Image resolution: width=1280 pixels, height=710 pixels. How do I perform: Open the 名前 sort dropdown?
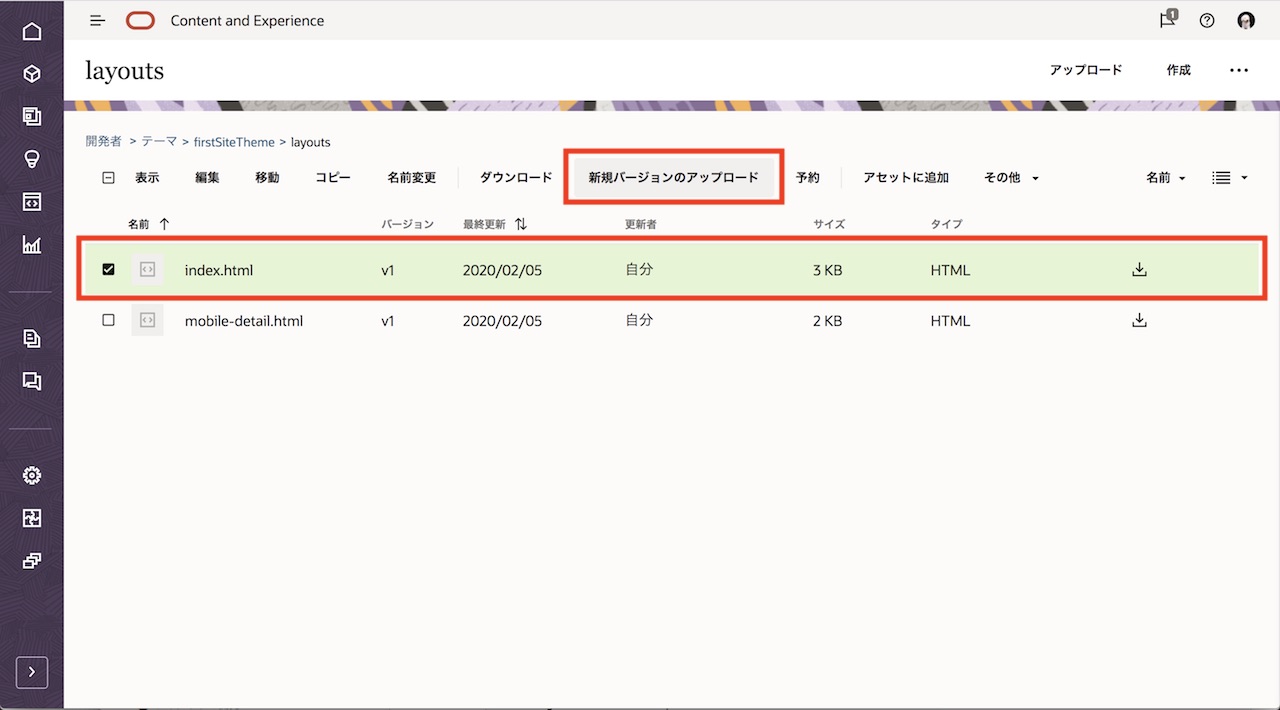(1165, 178)
